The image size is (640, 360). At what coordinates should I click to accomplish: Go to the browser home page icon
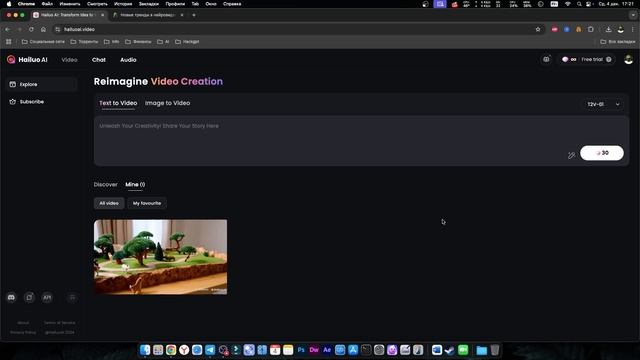43,29
